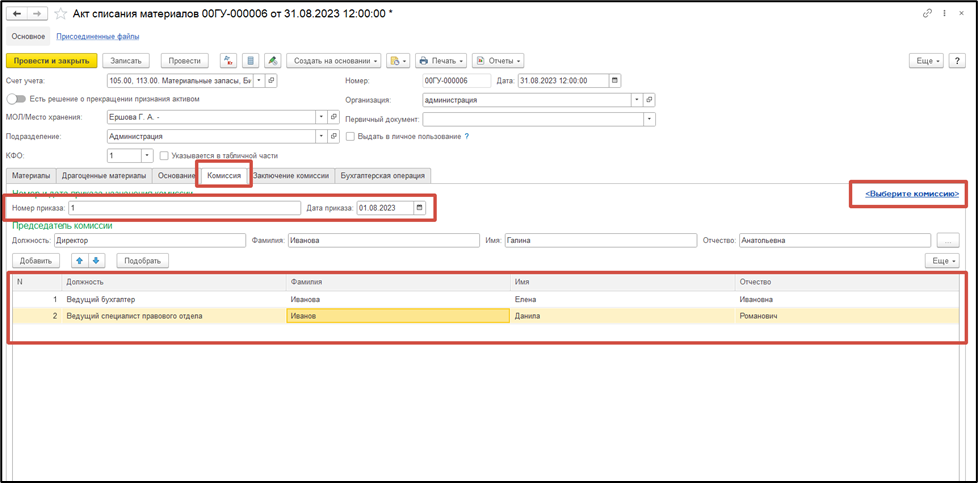The width and height of the screenshot is (978, 483).
Task: Move commission member row down
Action: [97, 260]
